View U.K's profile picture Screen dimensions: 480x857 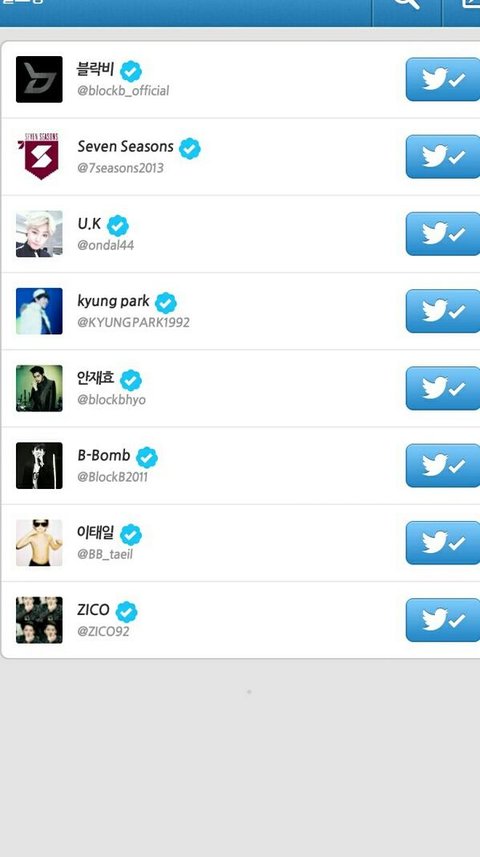[x=39, y=234]
